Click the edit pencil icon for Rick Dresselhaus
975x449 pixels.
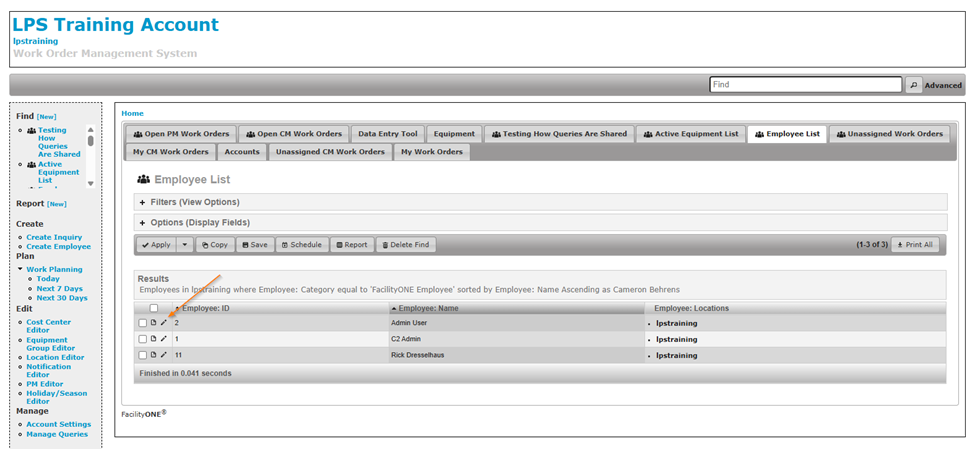[164, 355]
